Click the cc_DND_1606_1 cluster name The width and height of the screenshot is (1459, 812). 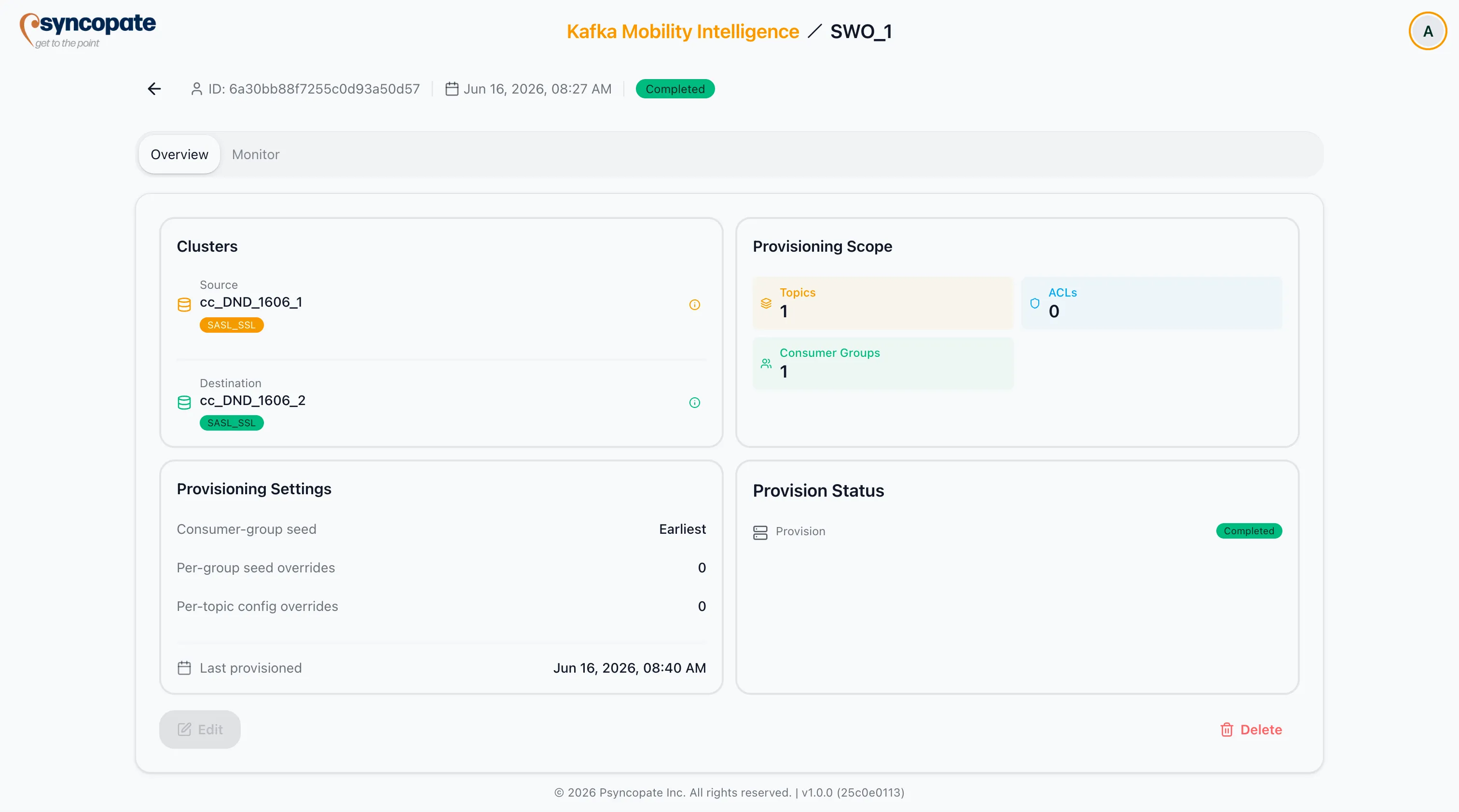pyautogui.click(x=251, y=302)
